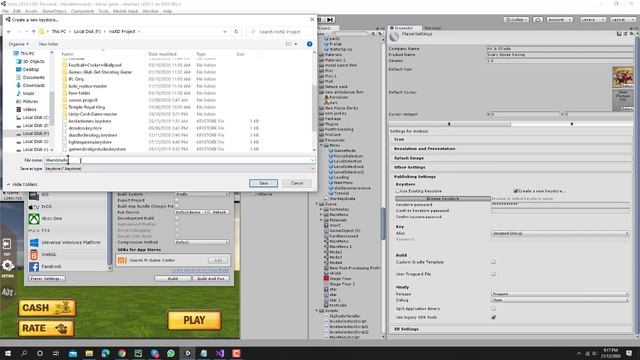Uncheck Use legacy SDK tools
This screenshot has height=360, width=640.
[x=493, y=317]
